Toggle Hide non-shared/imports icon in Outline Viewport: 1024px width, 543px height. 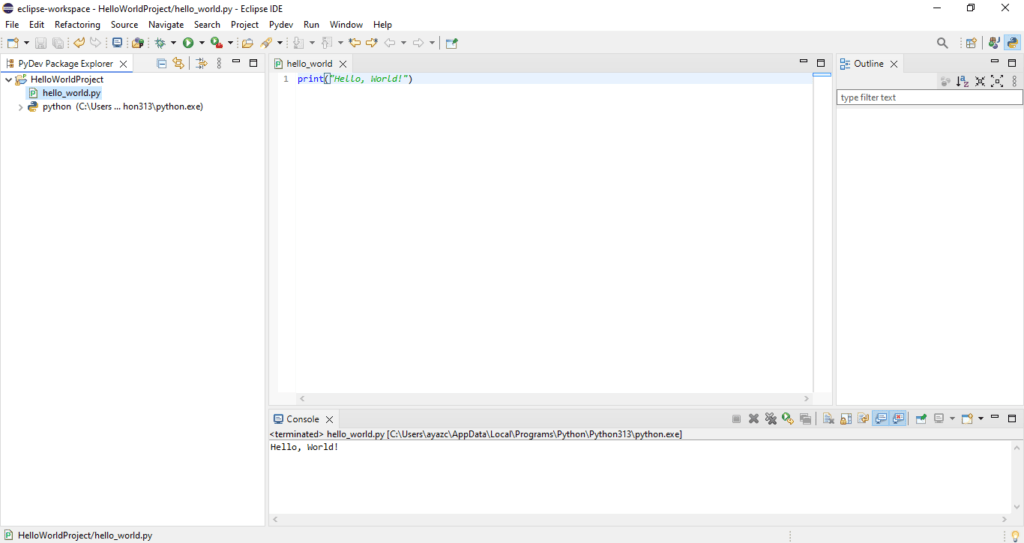tap(946, 82)
